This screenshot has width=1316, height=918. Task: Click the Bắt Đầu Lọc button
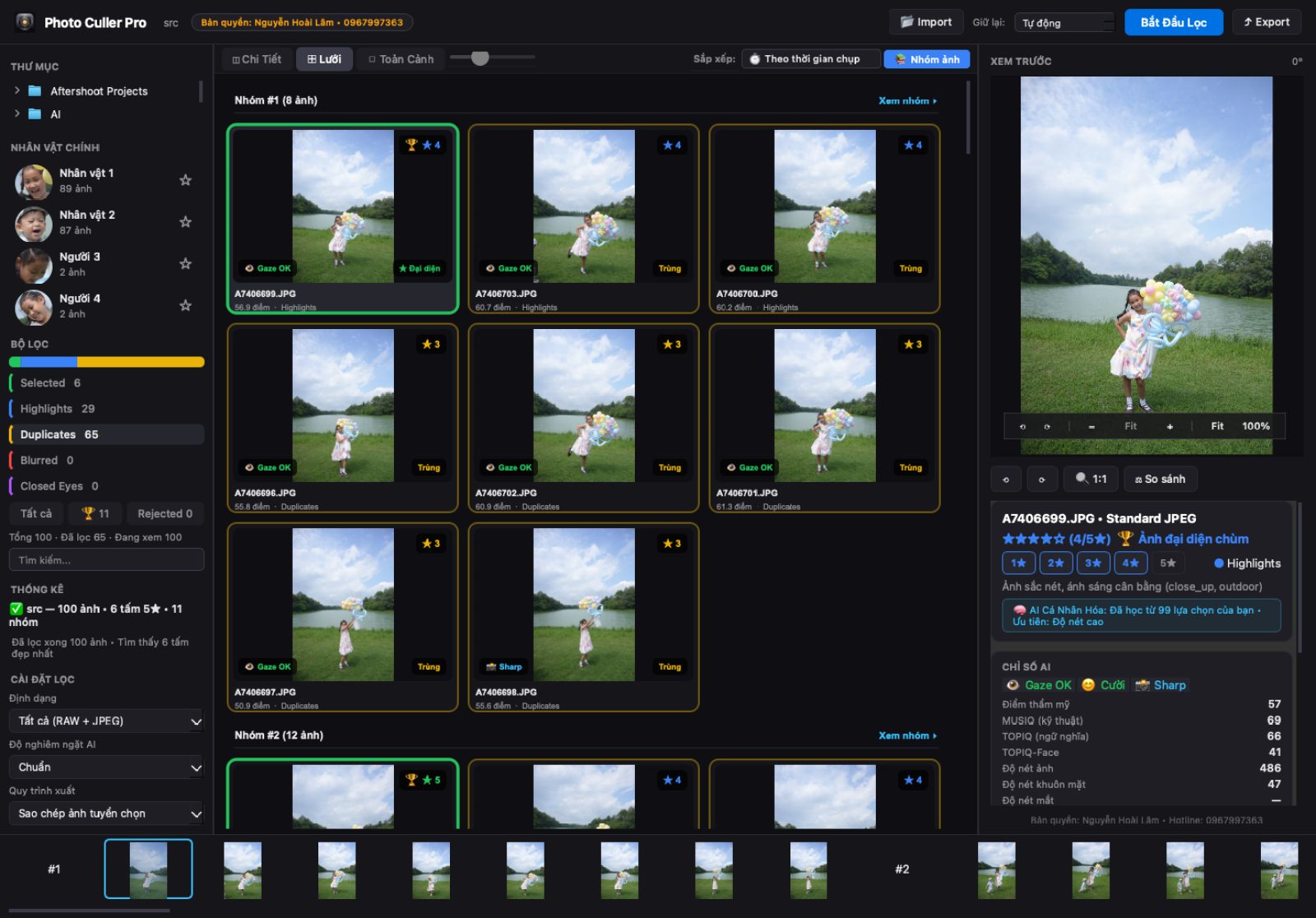click(x=1174, y=22)
